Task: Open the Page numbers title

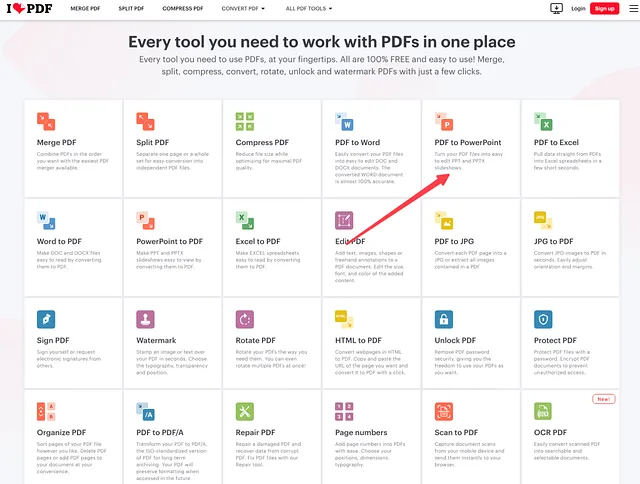Action: tap(361, 433)
